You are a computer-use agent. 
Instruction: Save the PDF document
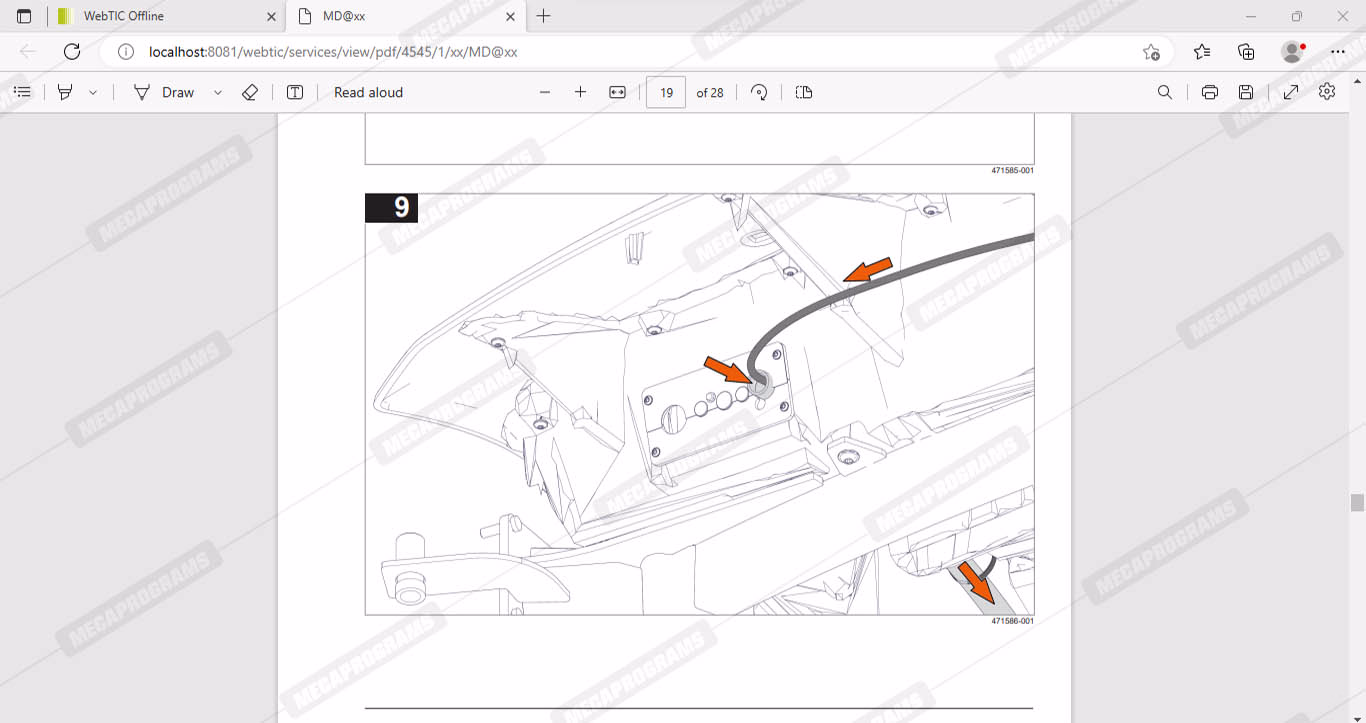pos(1246,92)
